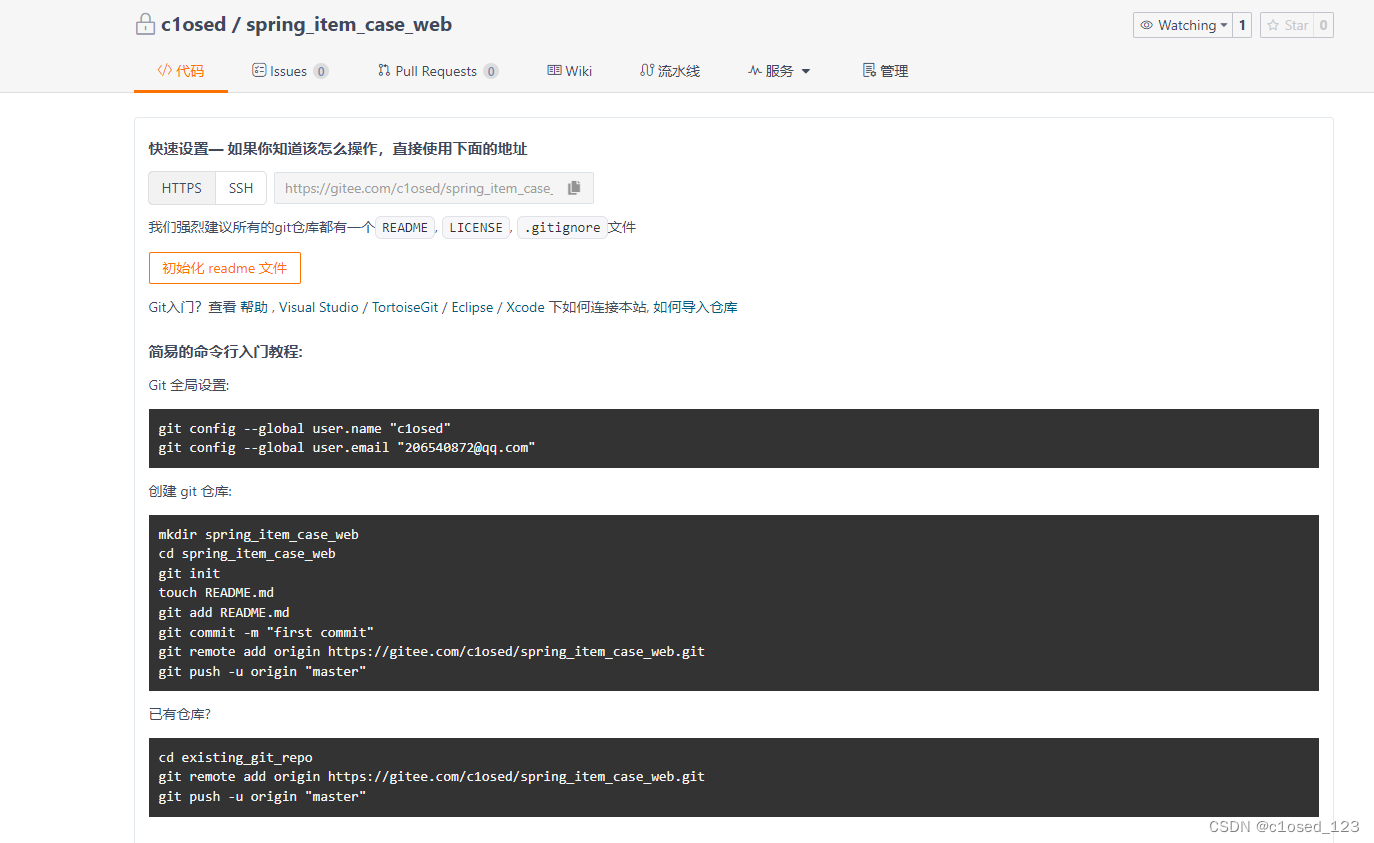Click the 管理 settings icon
Screen dimensions: 1374x843
coord(869,71)
